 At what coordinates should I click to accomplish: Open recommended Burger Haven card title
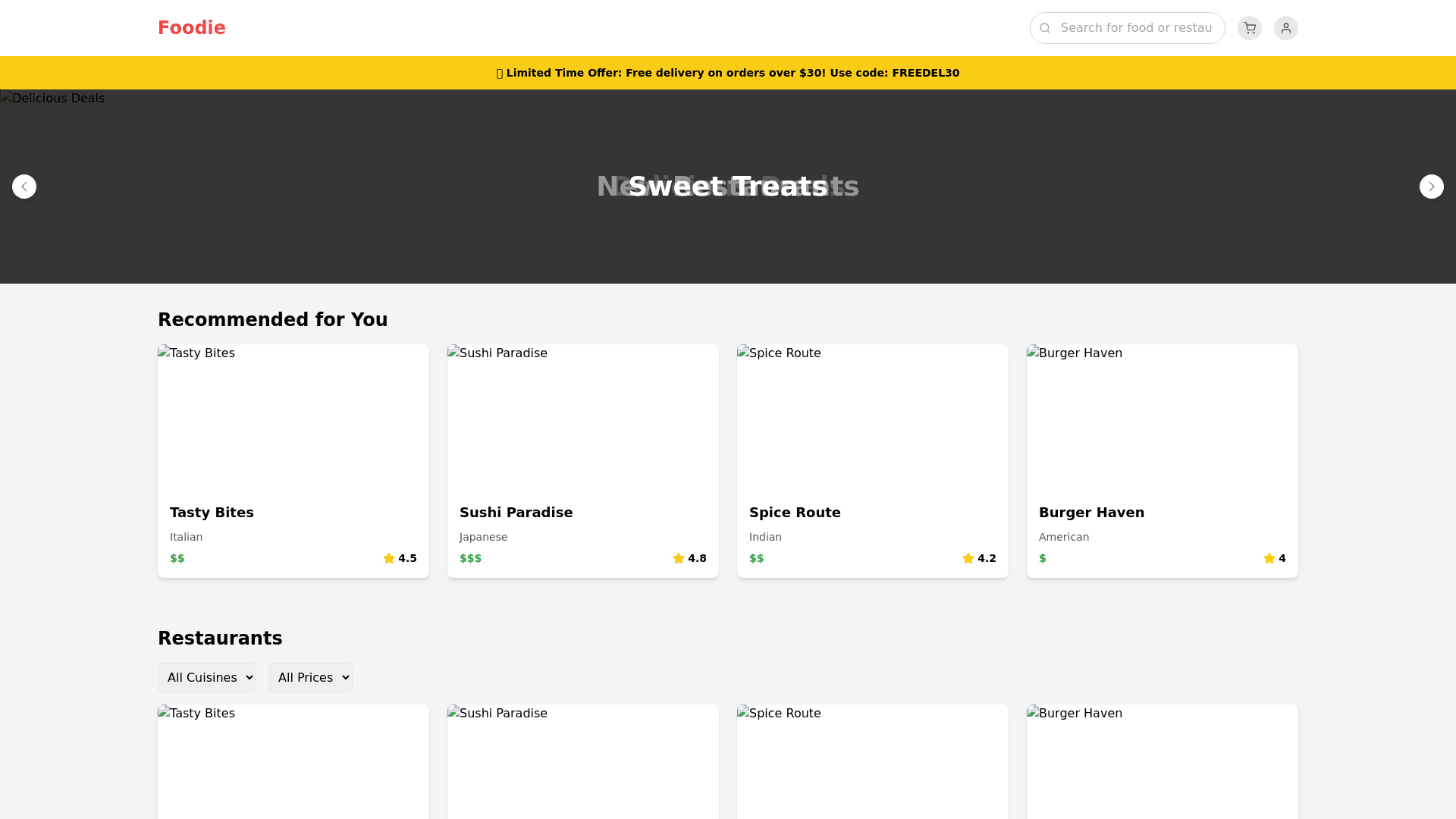[x=1091, y=513]
